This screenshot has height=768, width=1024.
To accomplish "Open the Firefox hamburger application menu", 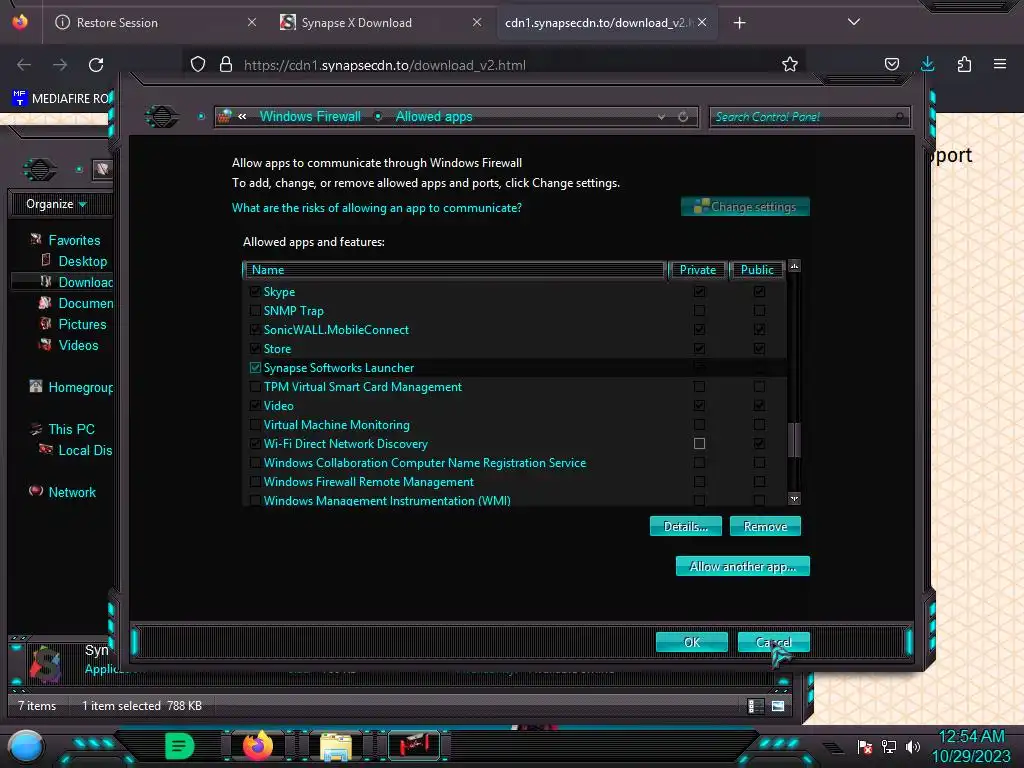I will tap(1000, 64).
